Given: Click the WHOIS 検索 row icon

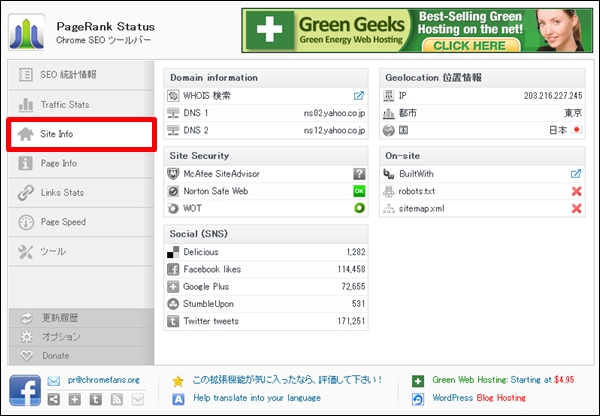Looking at the screenshot, I should point(173,96).
